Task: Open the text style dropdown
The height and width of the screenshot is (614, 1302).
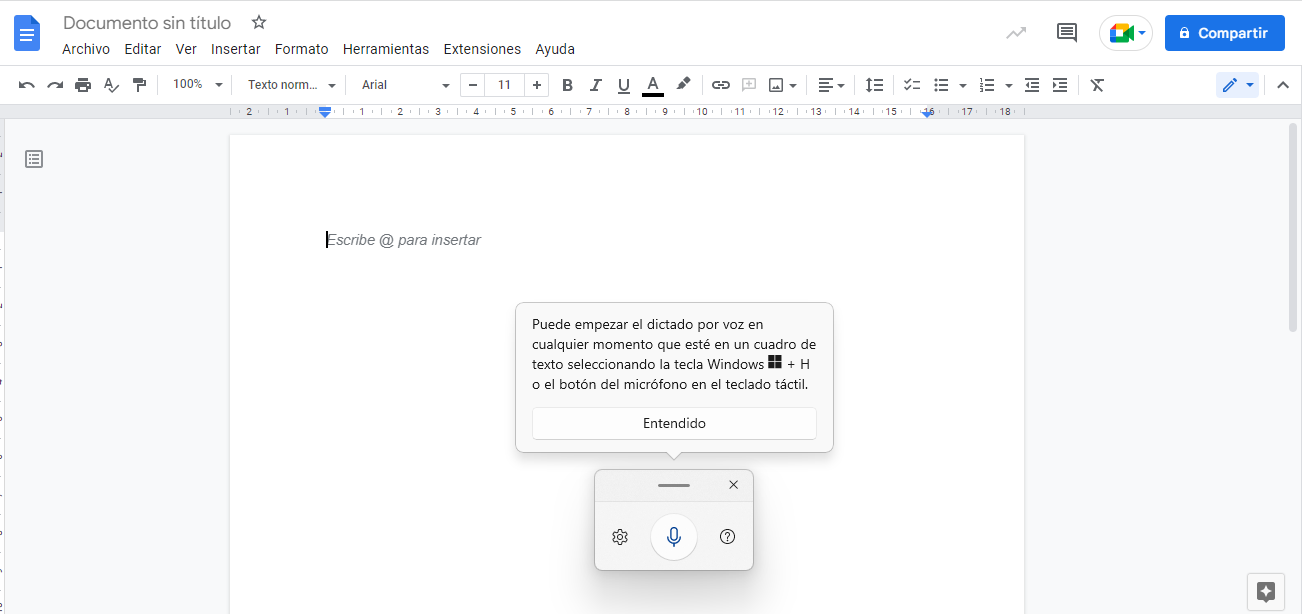Action: pyautogui.click(x=292, y=85)
